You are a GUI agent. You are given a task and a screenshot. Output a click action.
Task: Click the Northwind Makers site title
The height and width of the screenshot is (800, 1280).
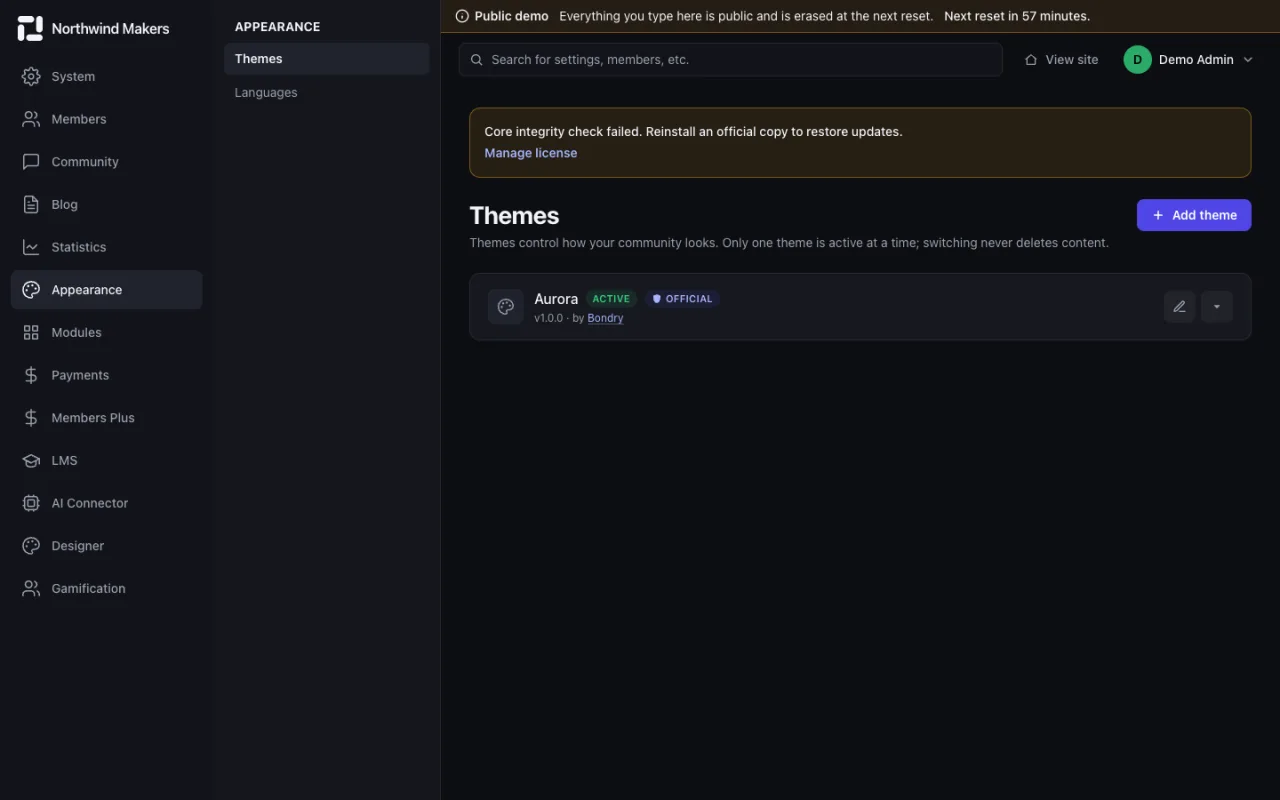pyautogui.click(x=111, y=29)
